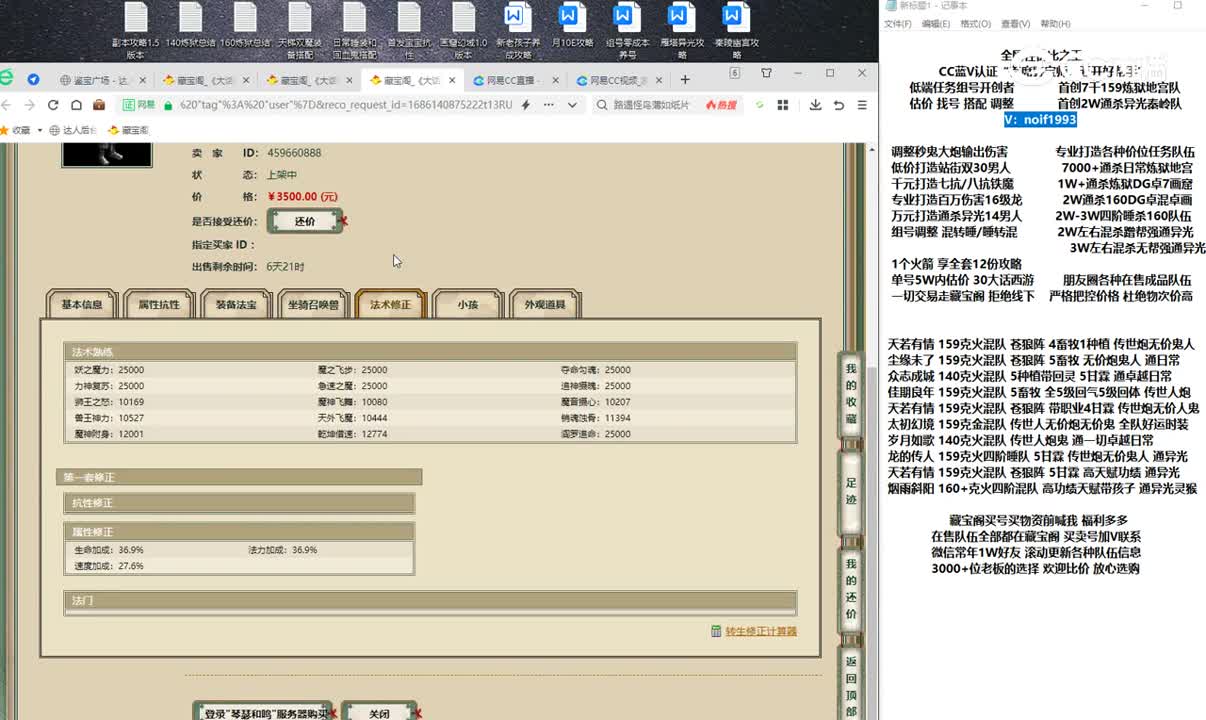Viewport: 1206px width, 720px height.
Task: Click the 360 browser logo icon
Action: tap(6, 78)
